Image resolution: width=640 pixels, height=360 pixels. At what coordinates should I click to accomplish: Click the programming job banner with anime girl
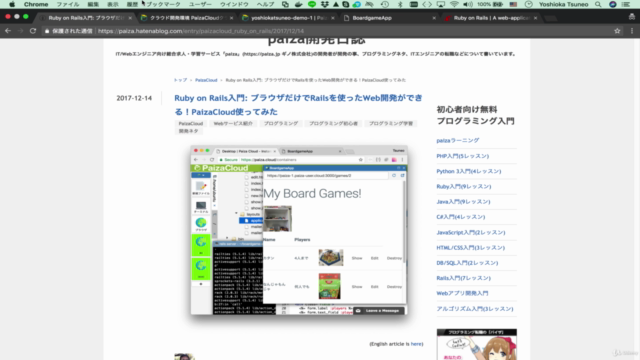click(x=477, y=344)
